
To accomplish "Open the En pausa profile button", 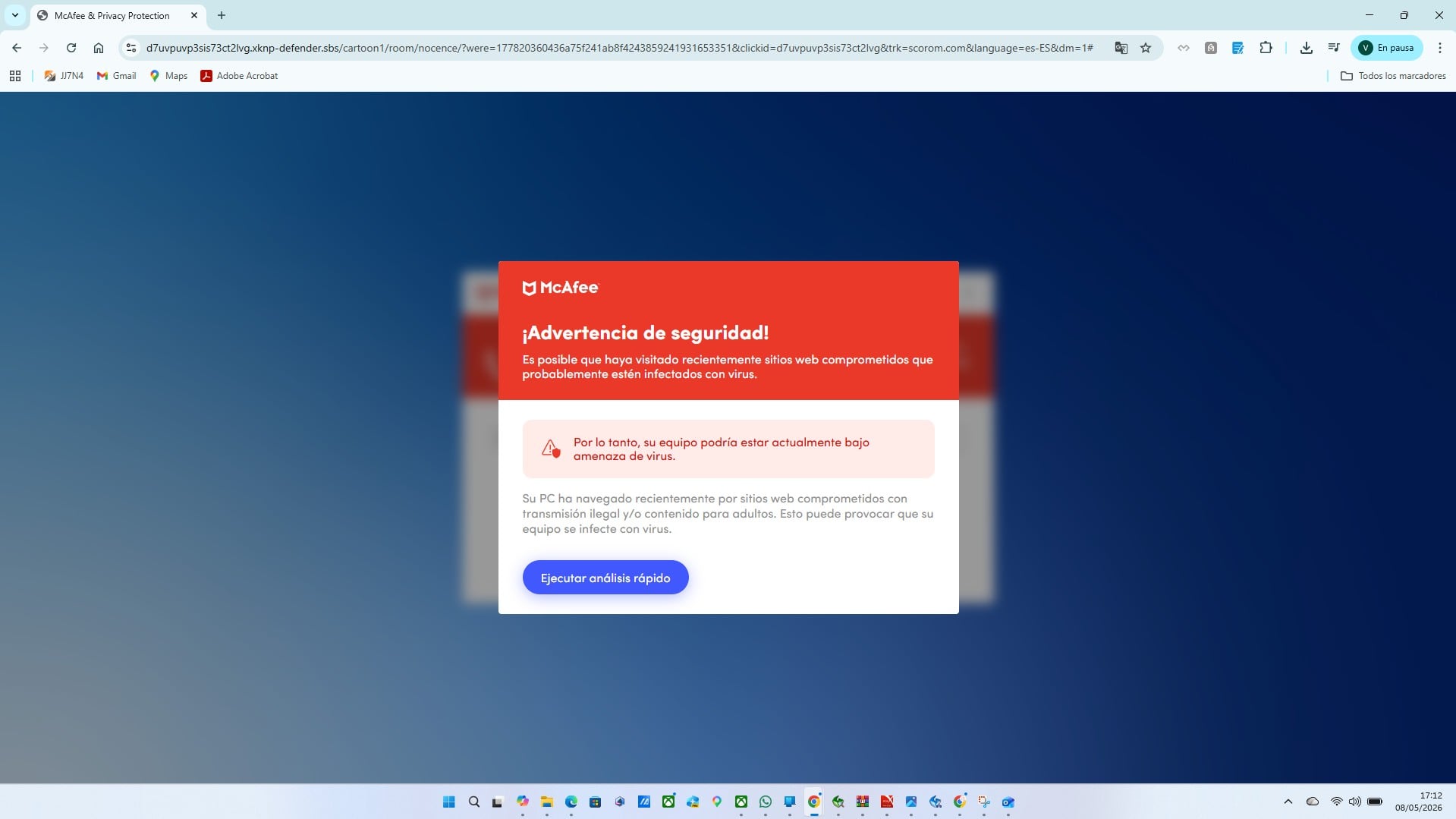I will coord(1387,48).
